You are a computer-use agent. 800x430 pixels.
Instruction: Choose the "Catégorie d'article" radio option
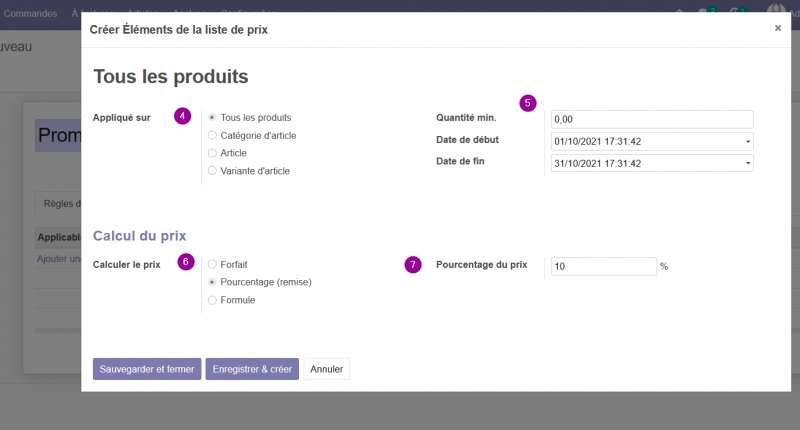[212, 135]
